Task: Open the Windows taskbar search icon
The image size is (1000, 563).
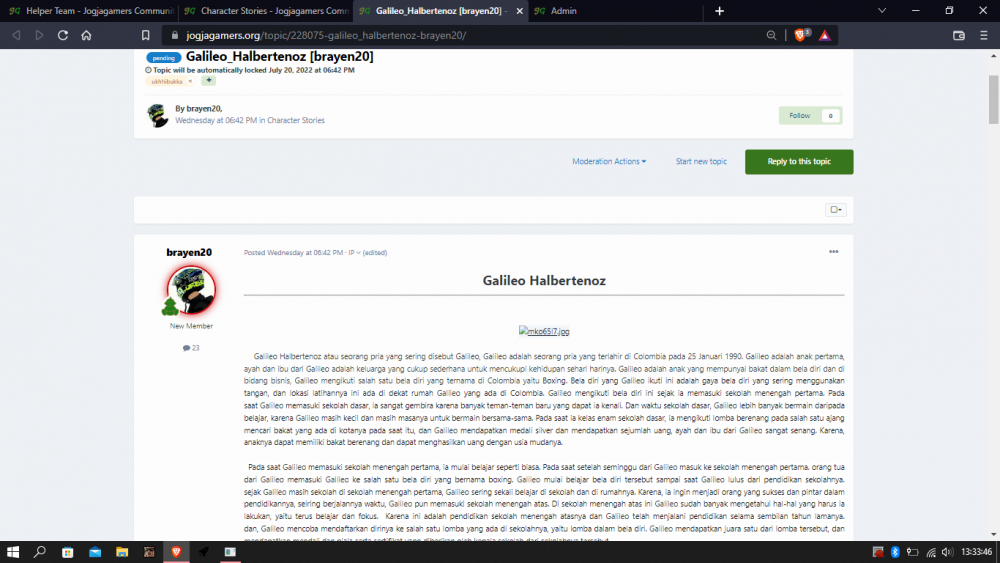Action: tap(40, 552)
